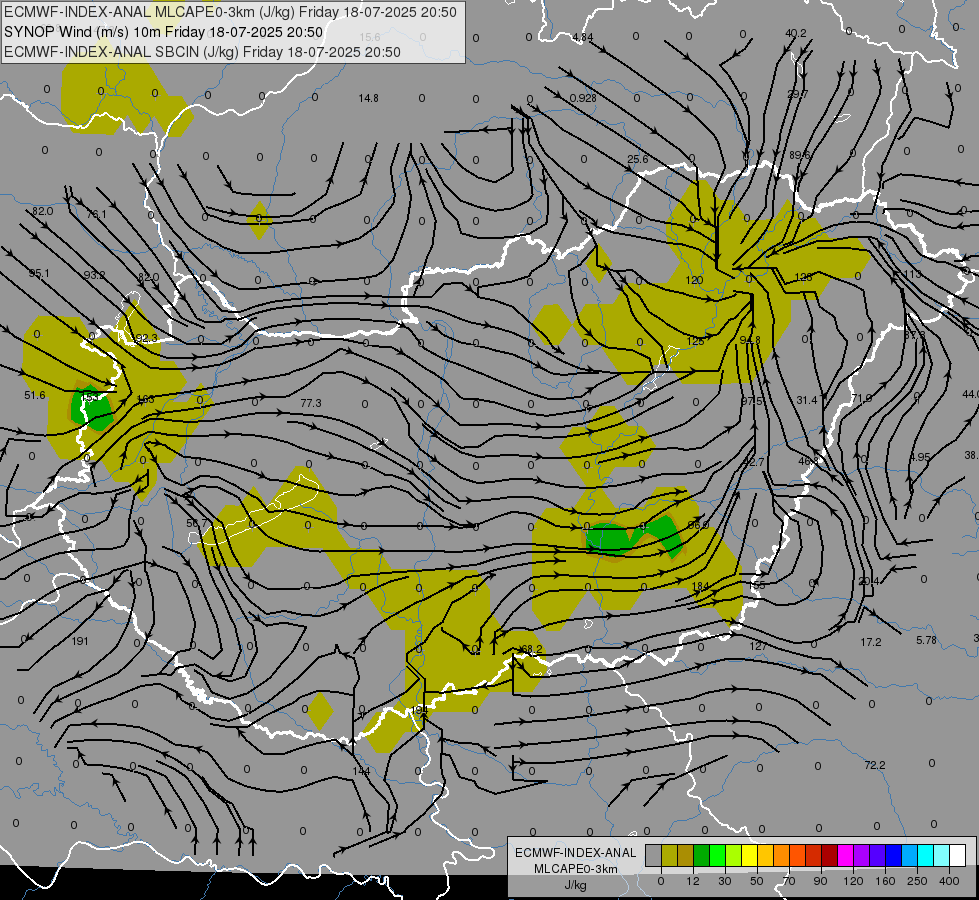Click map value 72.2
Image resolution: width=979 pixels, height=900 pixels.
click(x=875, y=765)
